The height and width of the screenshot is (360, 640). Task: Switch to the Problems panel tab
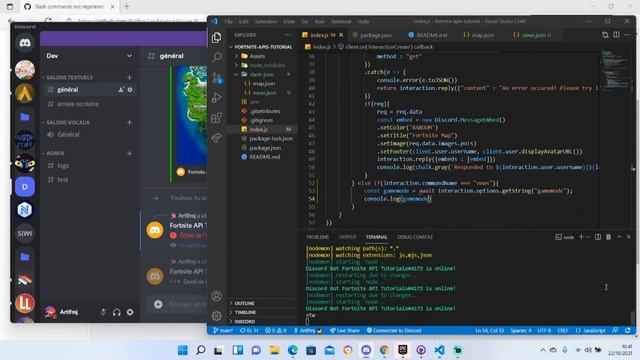click(x=318, y=237)
